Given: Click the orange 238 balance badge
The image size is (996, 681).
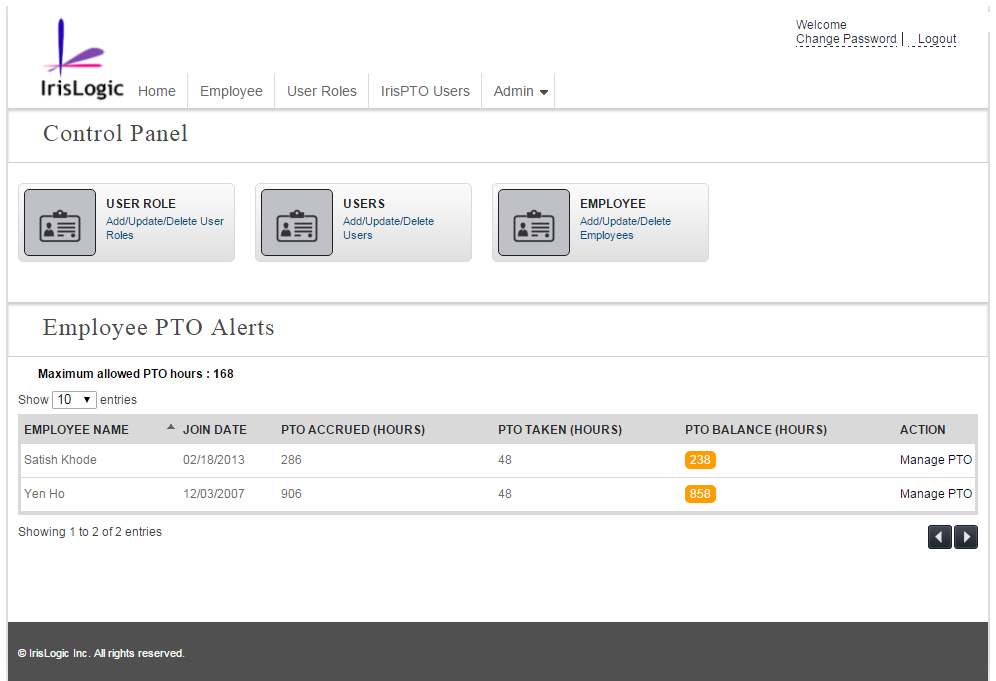Looking at the screenshot, I should pos(700,460).
